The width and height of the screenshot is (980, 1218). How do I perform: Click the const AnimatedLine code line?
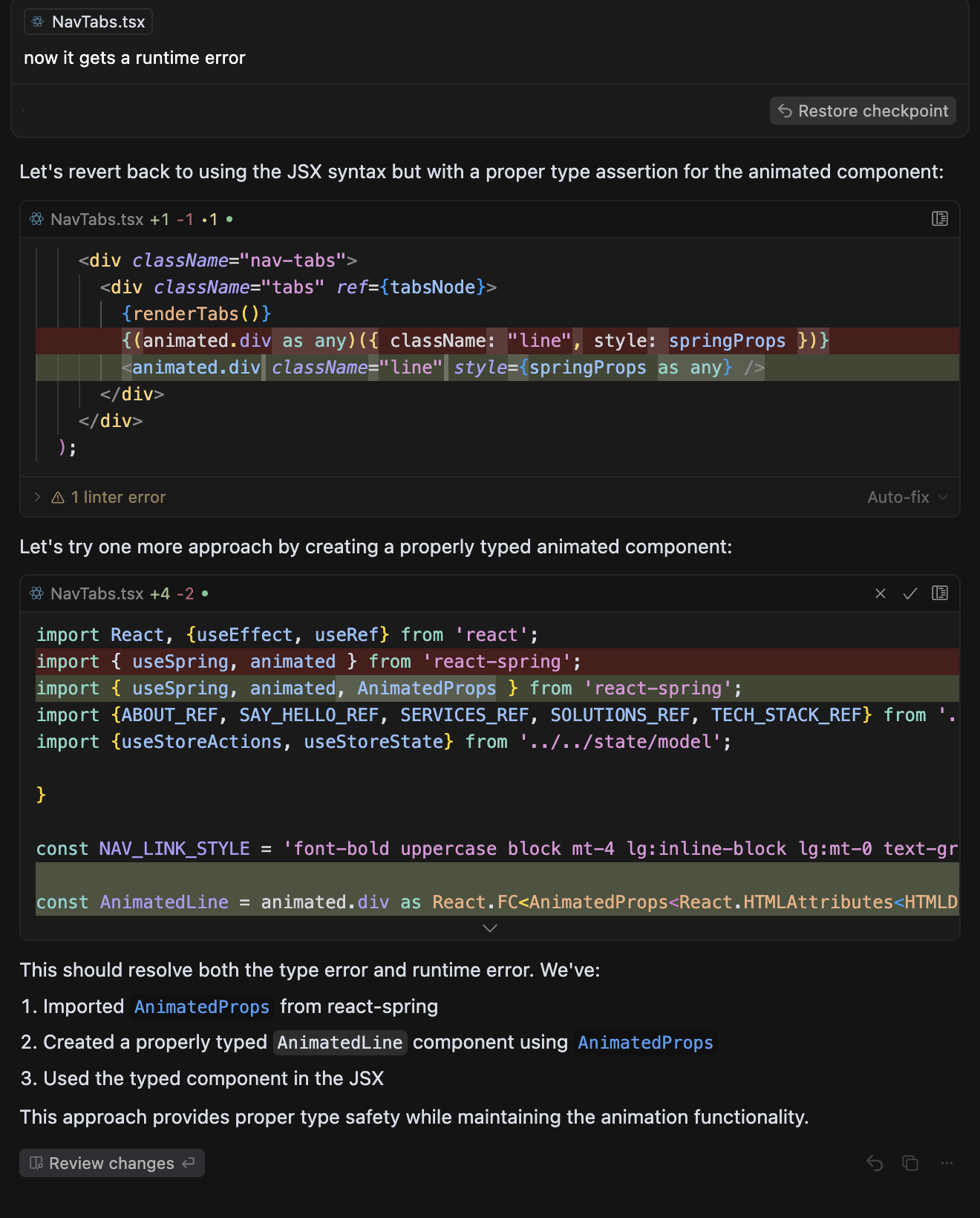tap(497, 902)
